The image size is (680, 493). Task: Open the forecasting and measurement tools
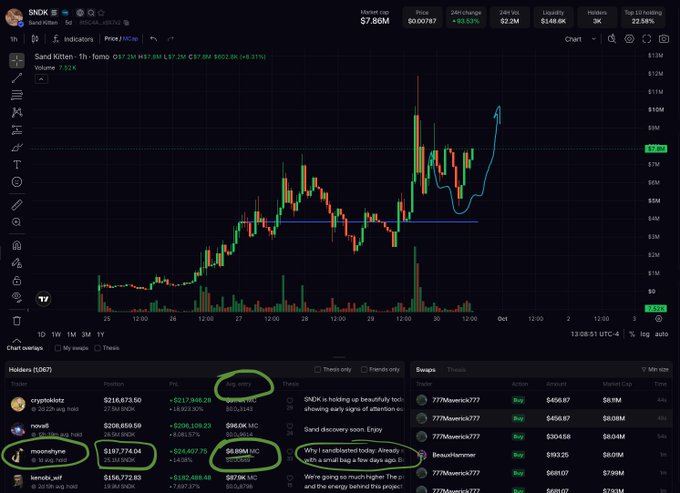[17, 130]
